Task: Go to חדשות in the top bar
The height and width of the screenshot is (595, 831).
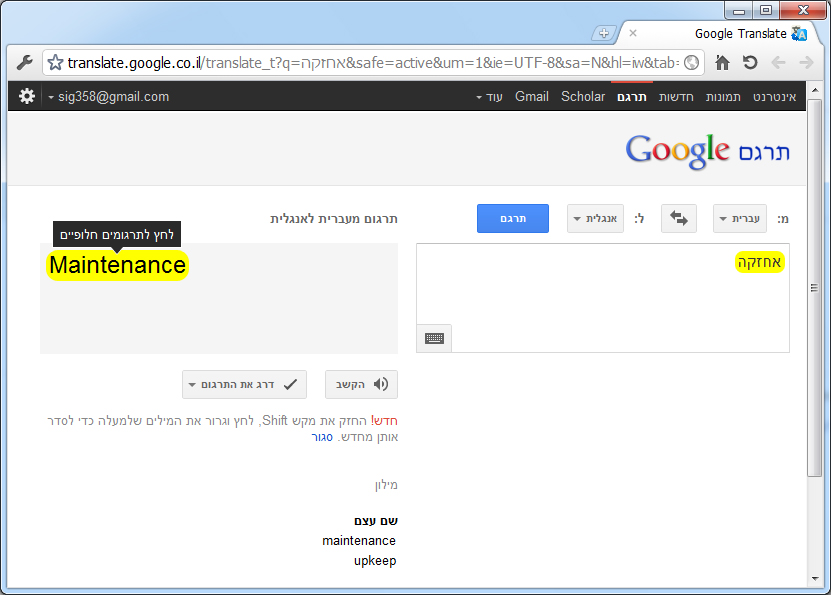Action: tap(676, 96)
